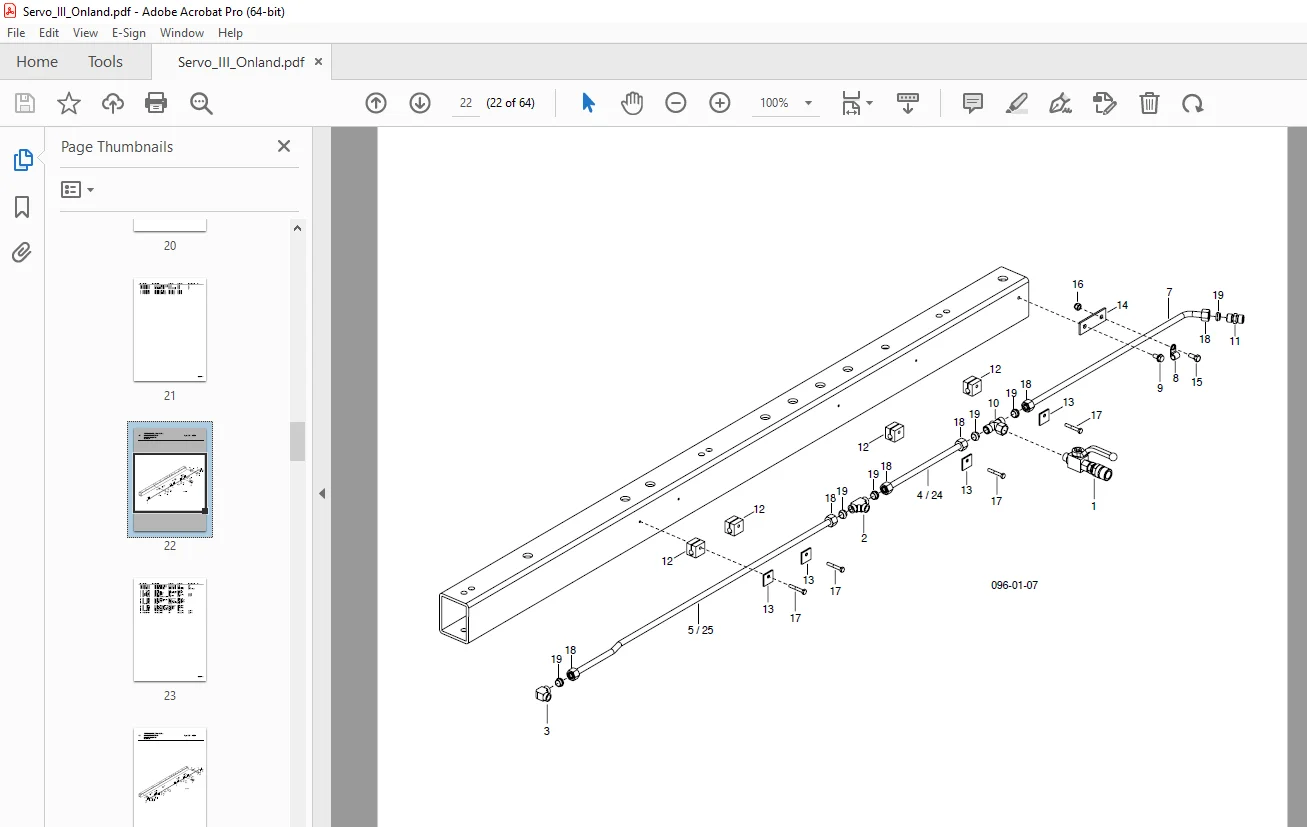Image resolution: width=1307 pixels, height=827 pixels.
Task: Bookmark this file with the star icon
Action: (x=69, y=103)
